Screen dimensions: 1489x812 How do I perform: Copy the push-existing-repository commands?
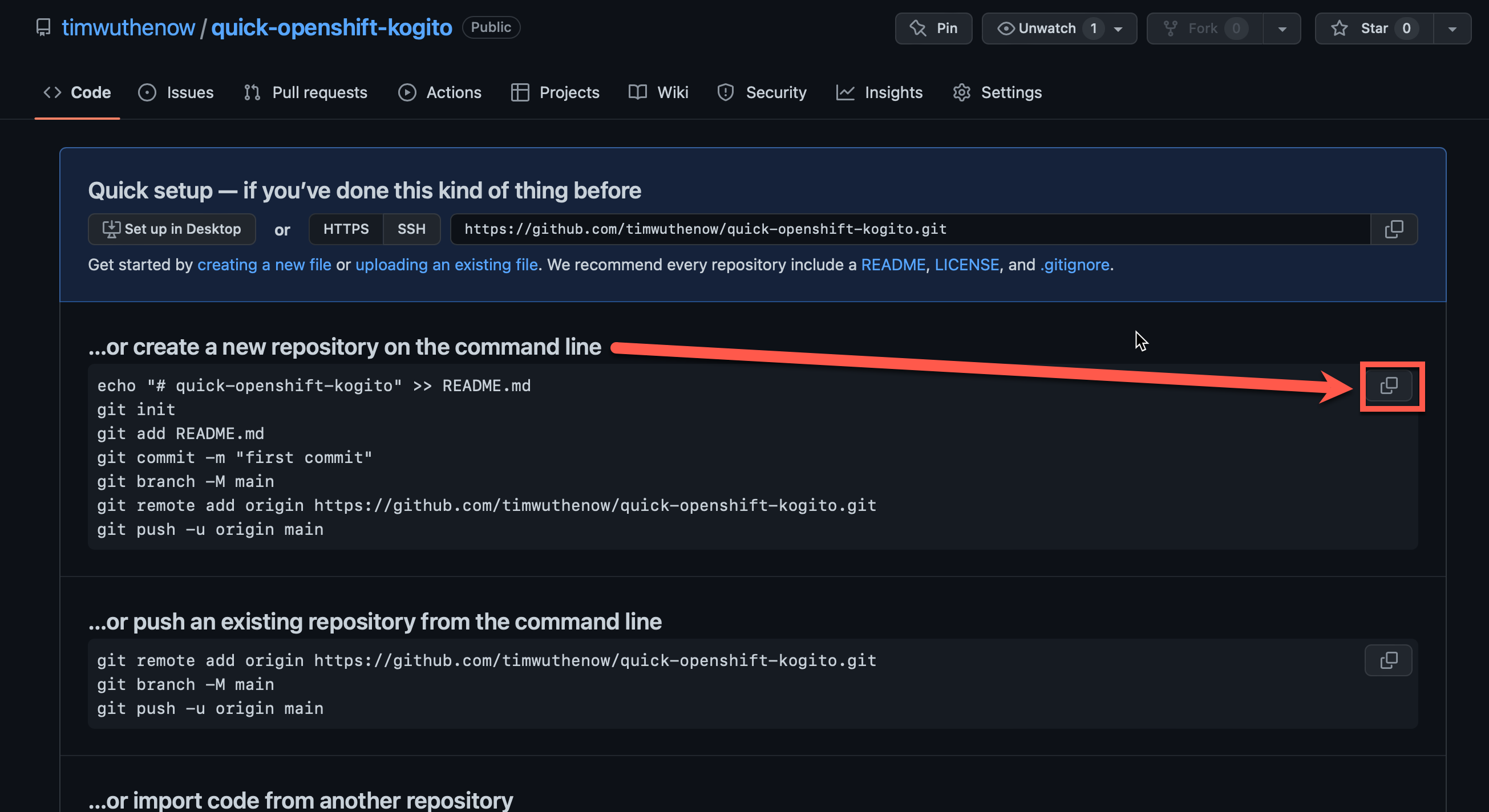pyautogui.click(x=1388, y=660)
